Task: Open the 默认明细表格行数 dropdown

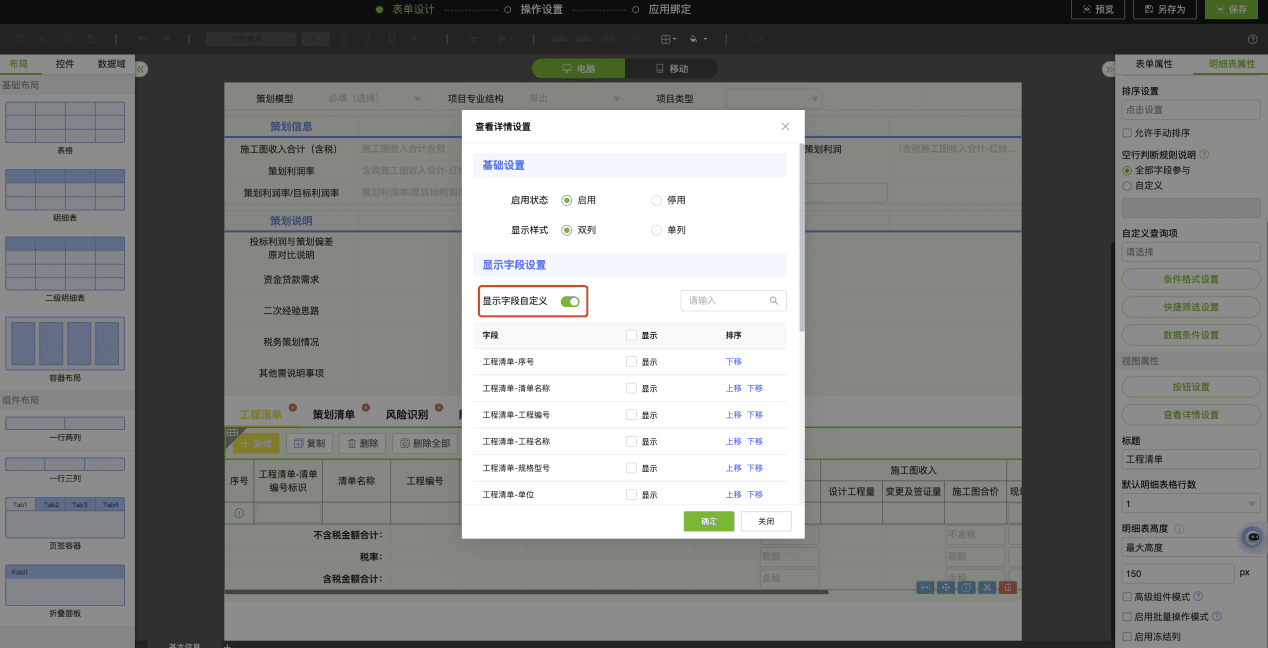Action: pos(1191,504)
